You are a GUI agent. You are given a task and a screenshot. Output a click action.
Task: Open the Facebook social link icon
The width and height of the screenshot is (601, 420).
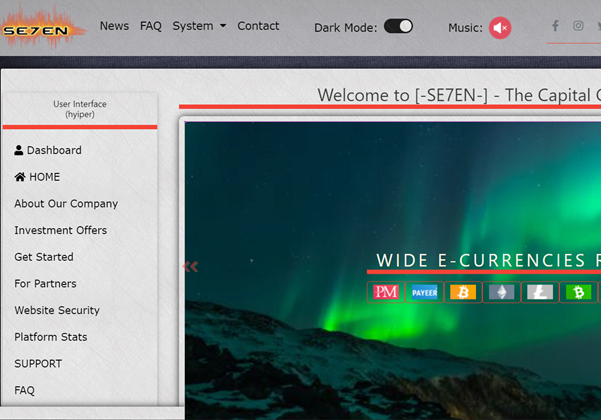555,26
